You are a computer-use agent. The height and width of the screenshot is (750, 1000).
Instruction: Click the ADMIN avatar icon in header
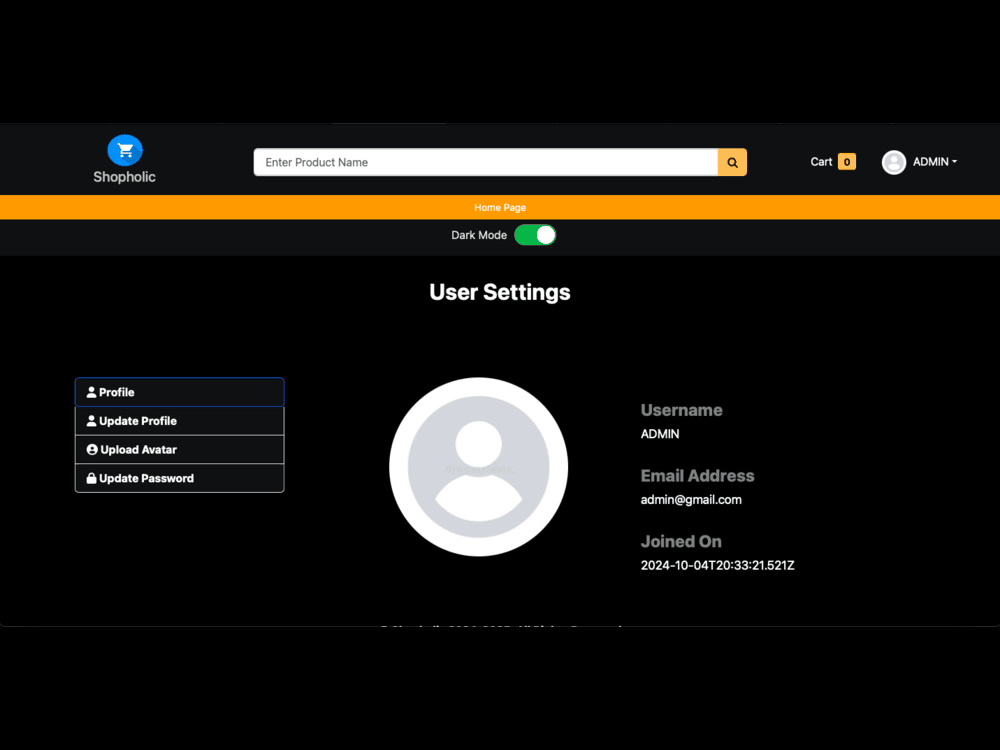coord(893,162)
